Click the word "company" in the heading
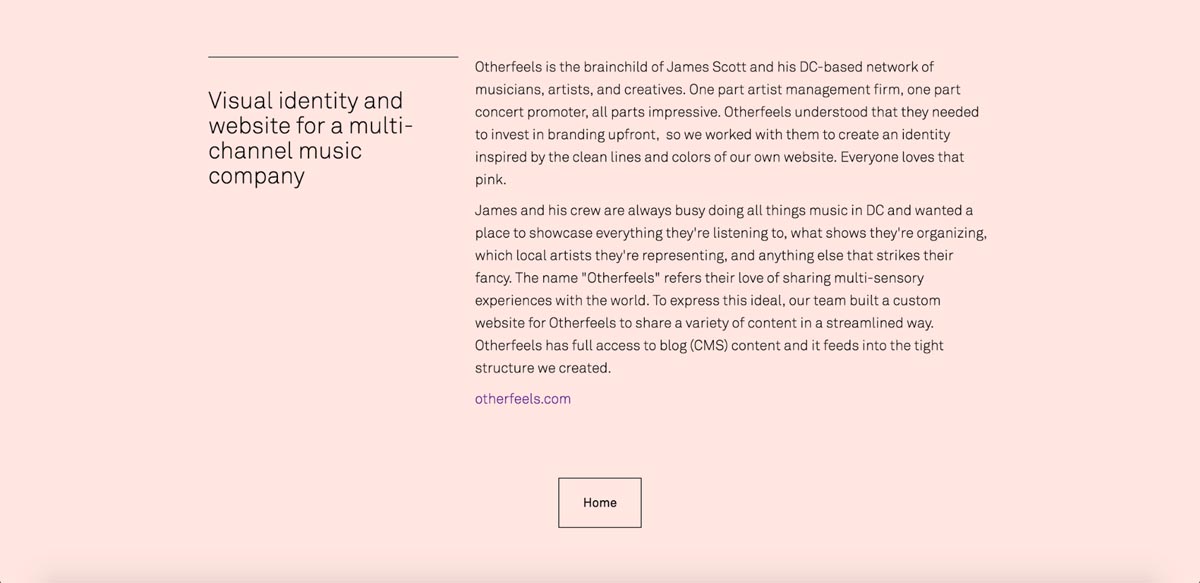 257,176
